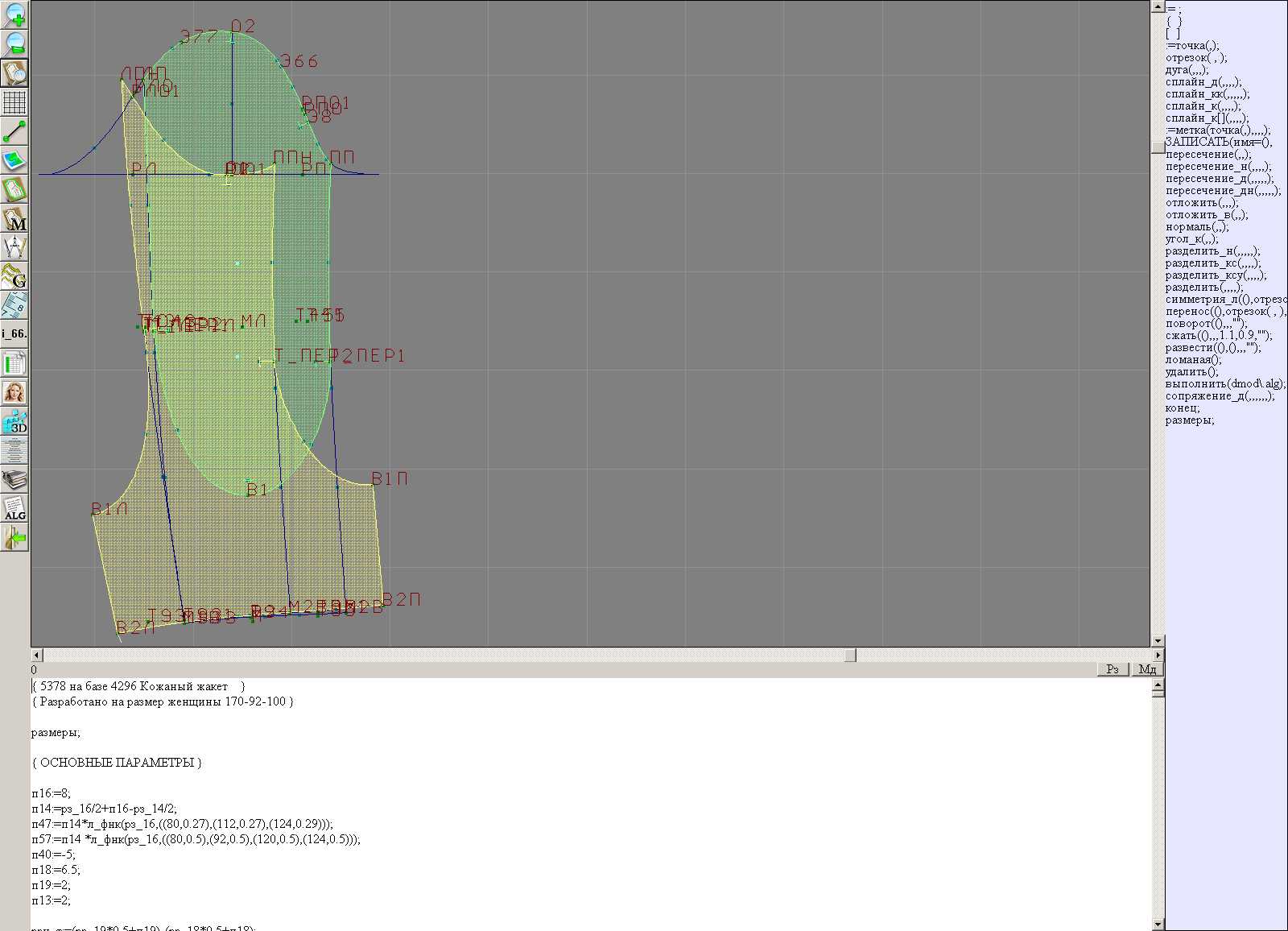Toggle the grid display icon
This screenshot has height=931, width=1288.
[x=14, y=102]
